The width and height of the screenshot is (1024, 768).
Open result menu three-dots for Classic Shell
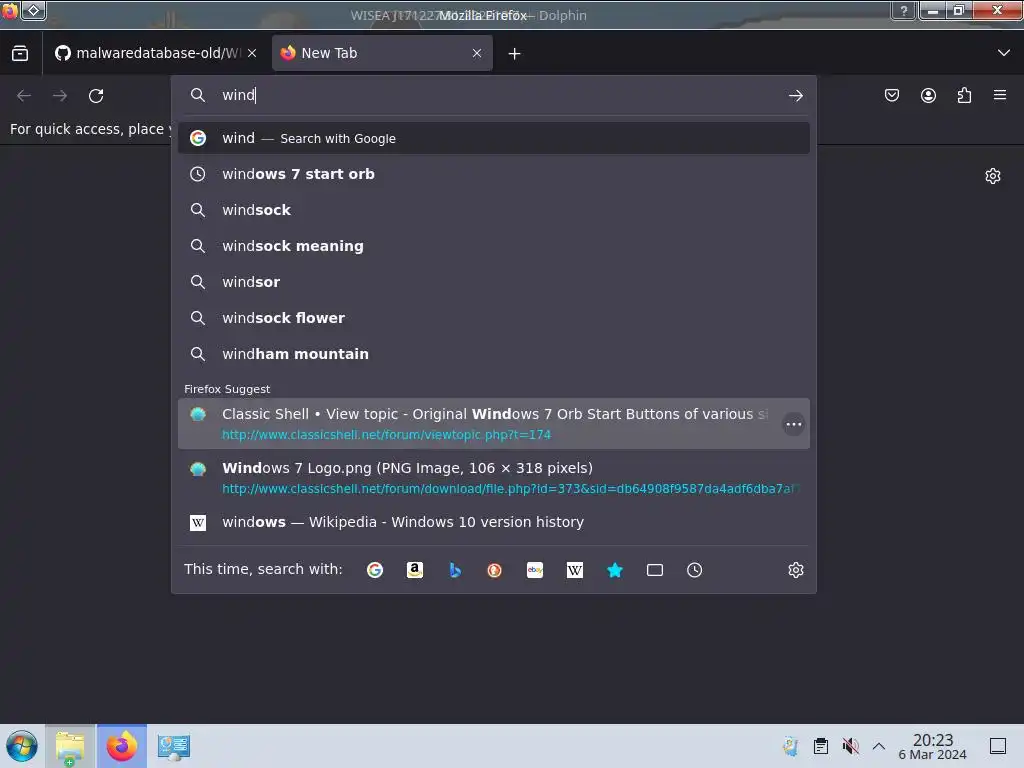click(793, 424)
